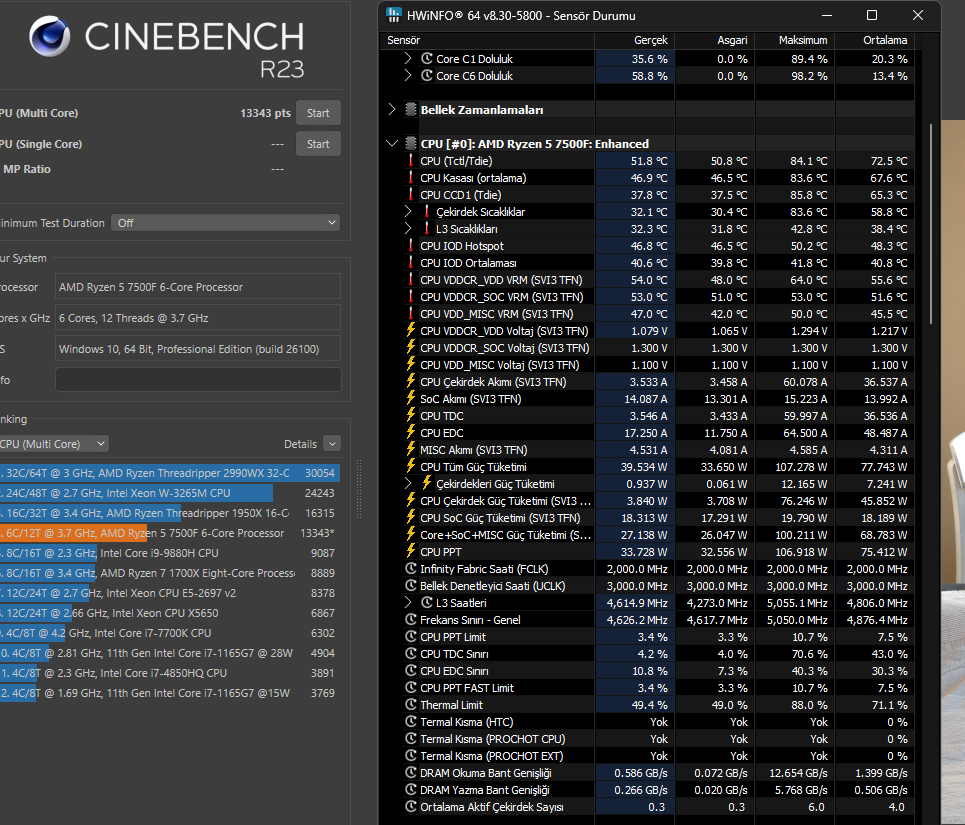965x825 pixels.
Task: Click the lightning icon beside CPU TDC
Action: pyautogui.click(x=411, y=415)
